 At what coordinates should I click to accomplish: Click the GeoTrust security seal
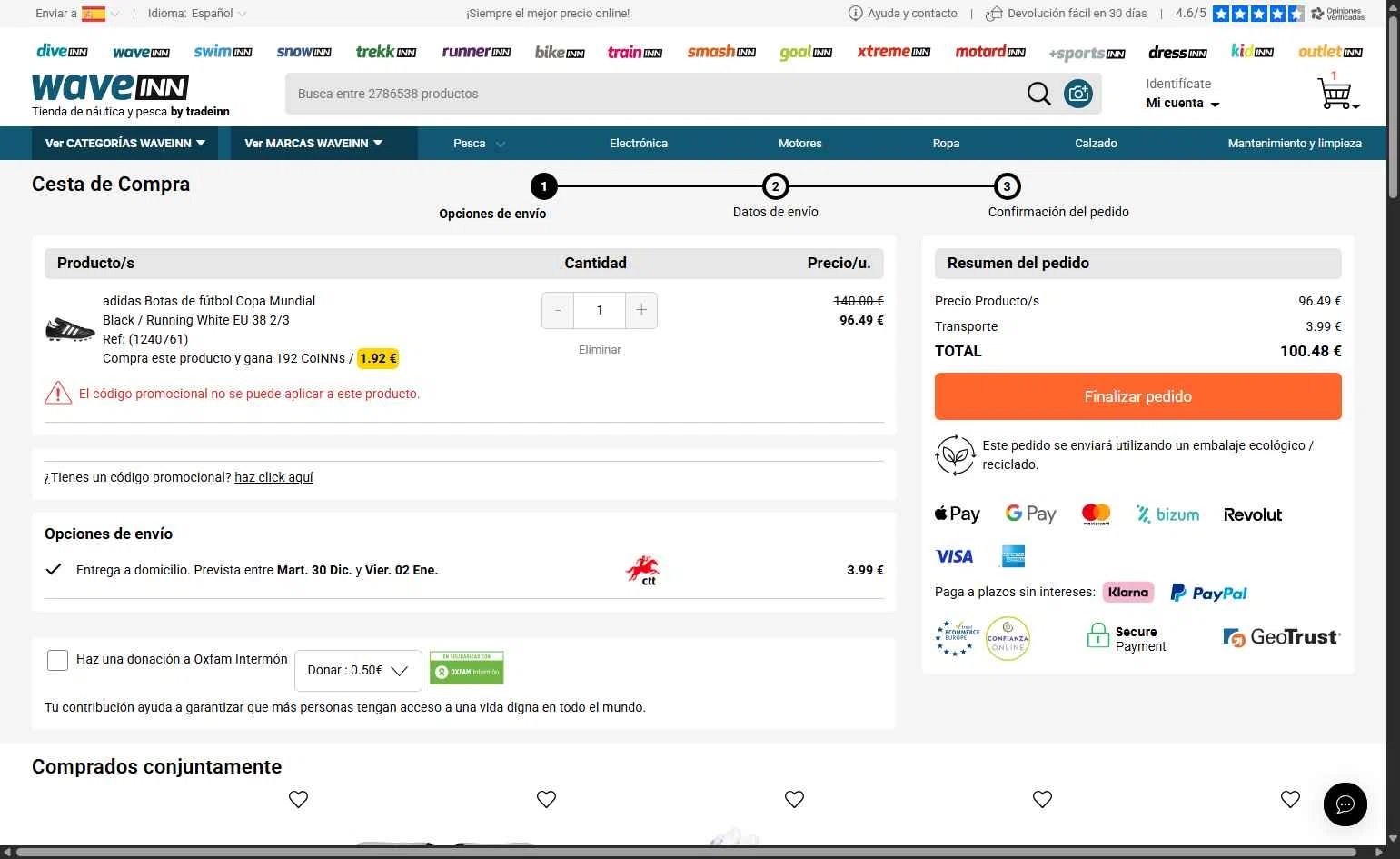(x=1282, y=637)
